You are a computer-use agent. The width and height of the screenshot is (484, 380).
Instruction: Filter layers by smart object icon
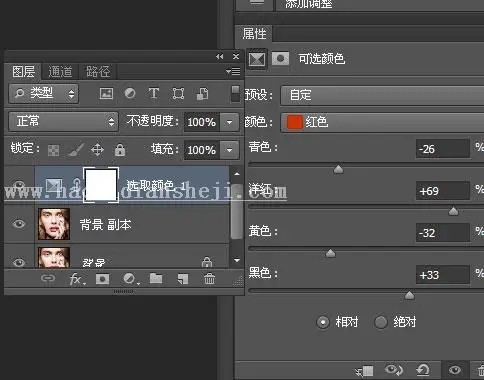(202, 94)
